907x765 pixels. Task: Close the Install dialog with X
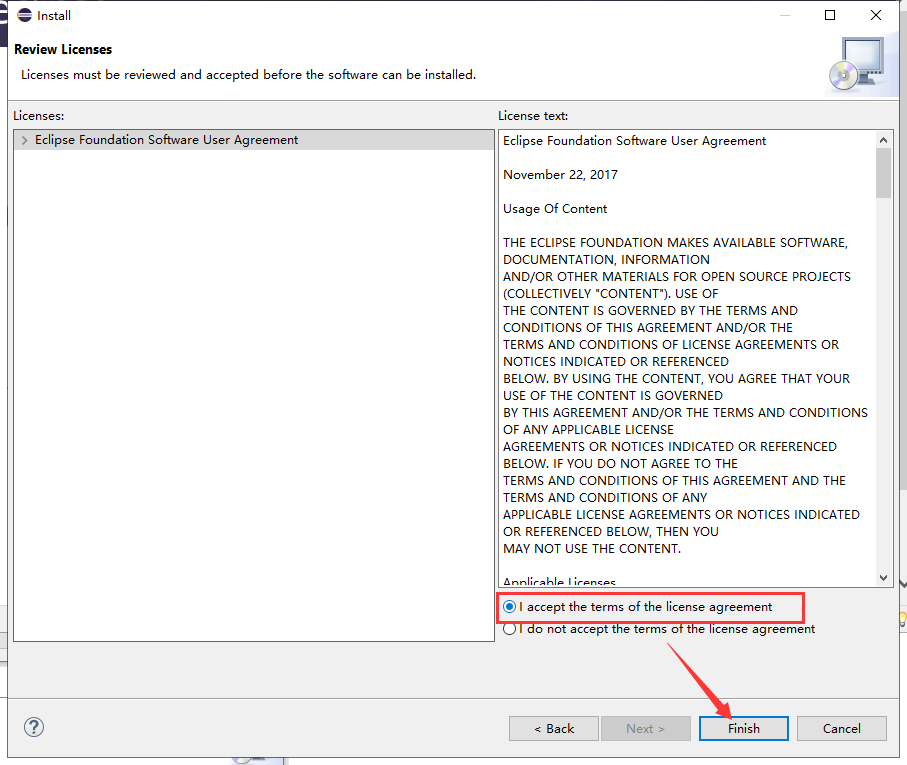876,15
